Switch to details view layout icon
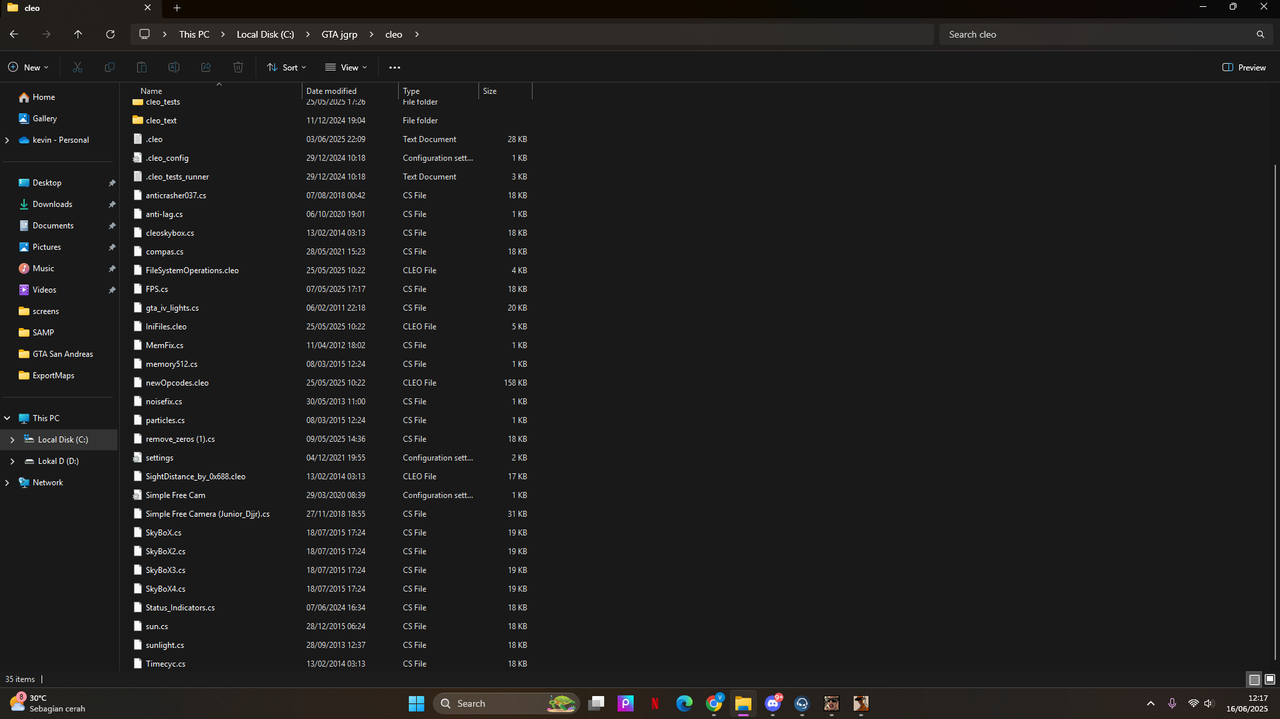1280x719 pixels. [x=1254, y=679]
